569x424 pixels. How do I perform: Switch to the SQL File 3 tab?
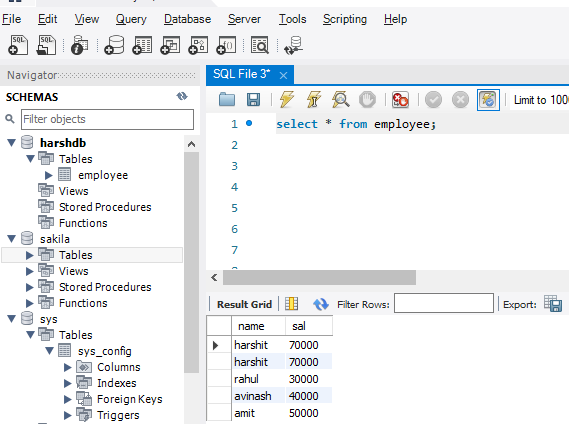click(x=241, y=74)
